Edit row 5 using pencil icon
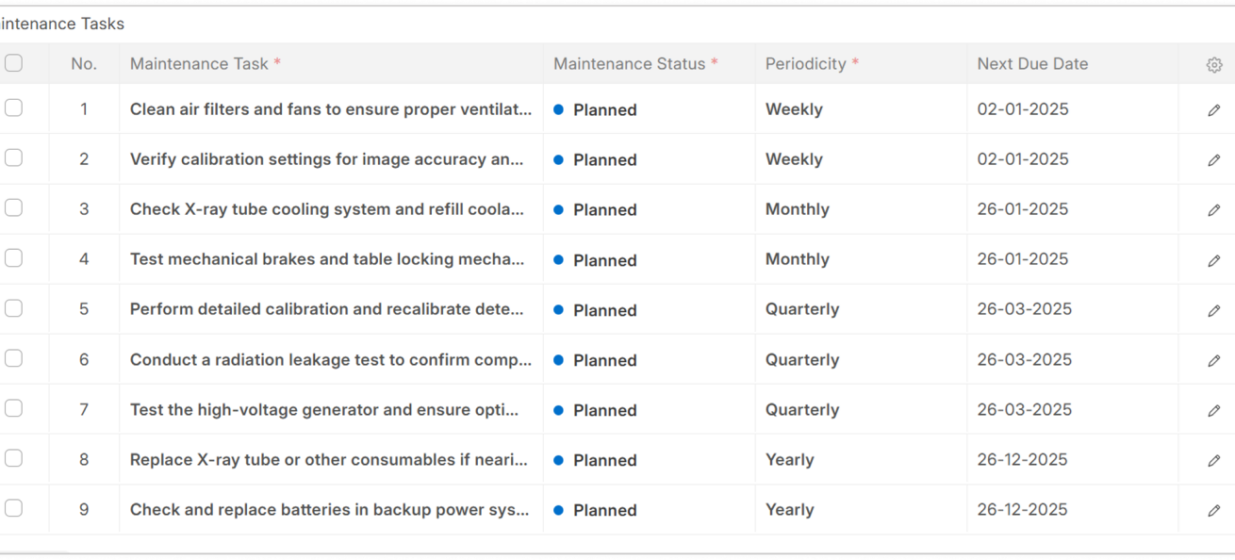 pyautogui.click(x=1214, y=310)
